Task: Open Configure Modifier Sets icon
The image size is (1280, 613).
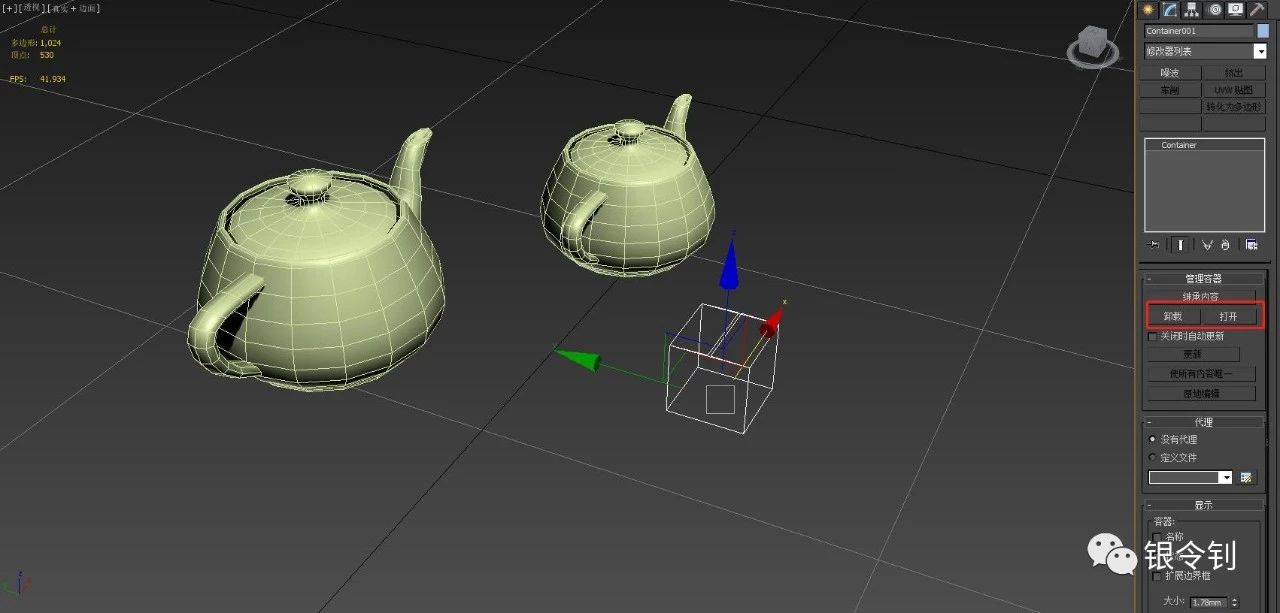Action: tap(1251, 244)
